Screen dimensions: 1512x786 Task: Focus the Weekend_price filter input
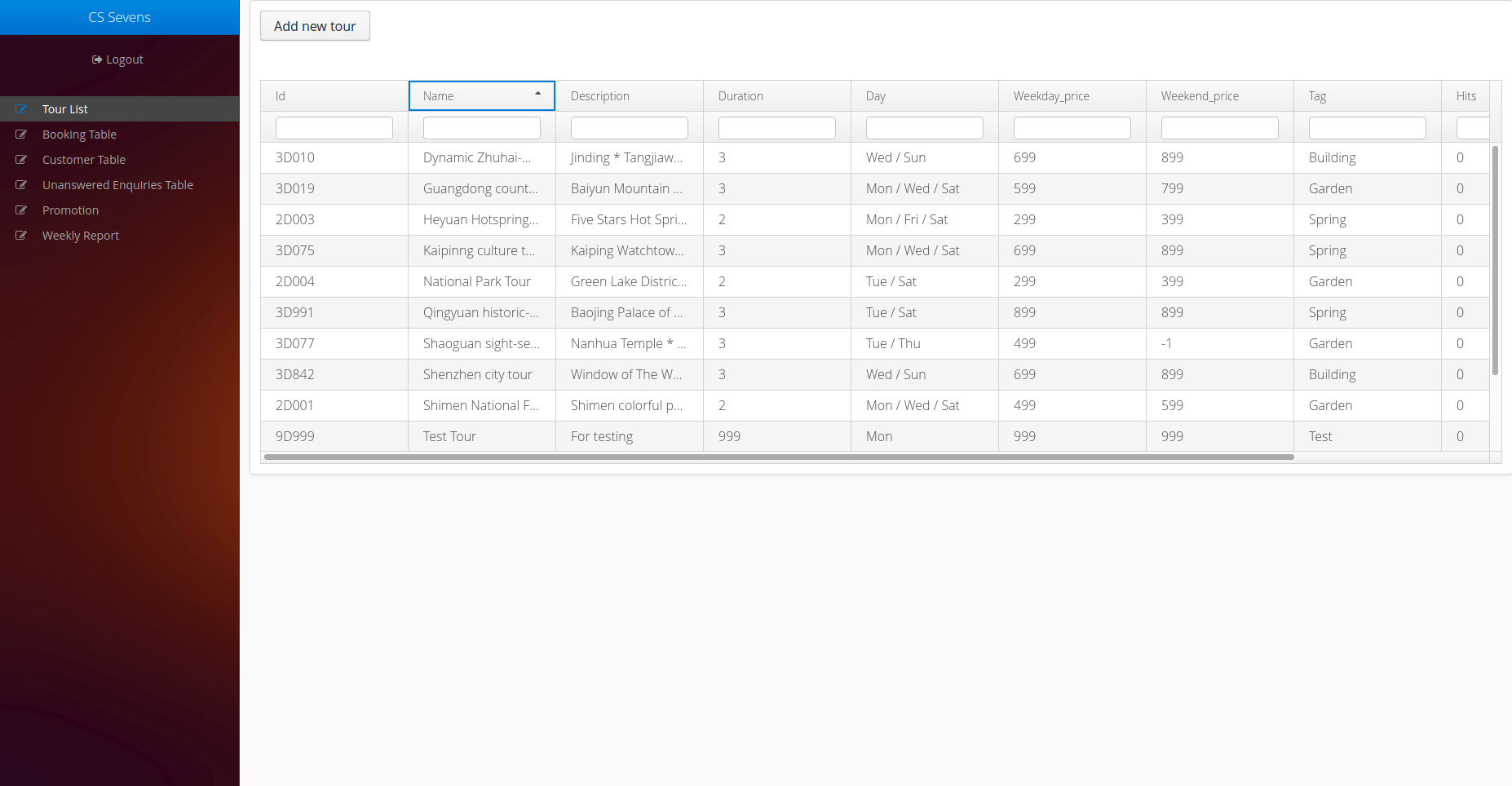pyautogui.click(x=1220, y=128)
